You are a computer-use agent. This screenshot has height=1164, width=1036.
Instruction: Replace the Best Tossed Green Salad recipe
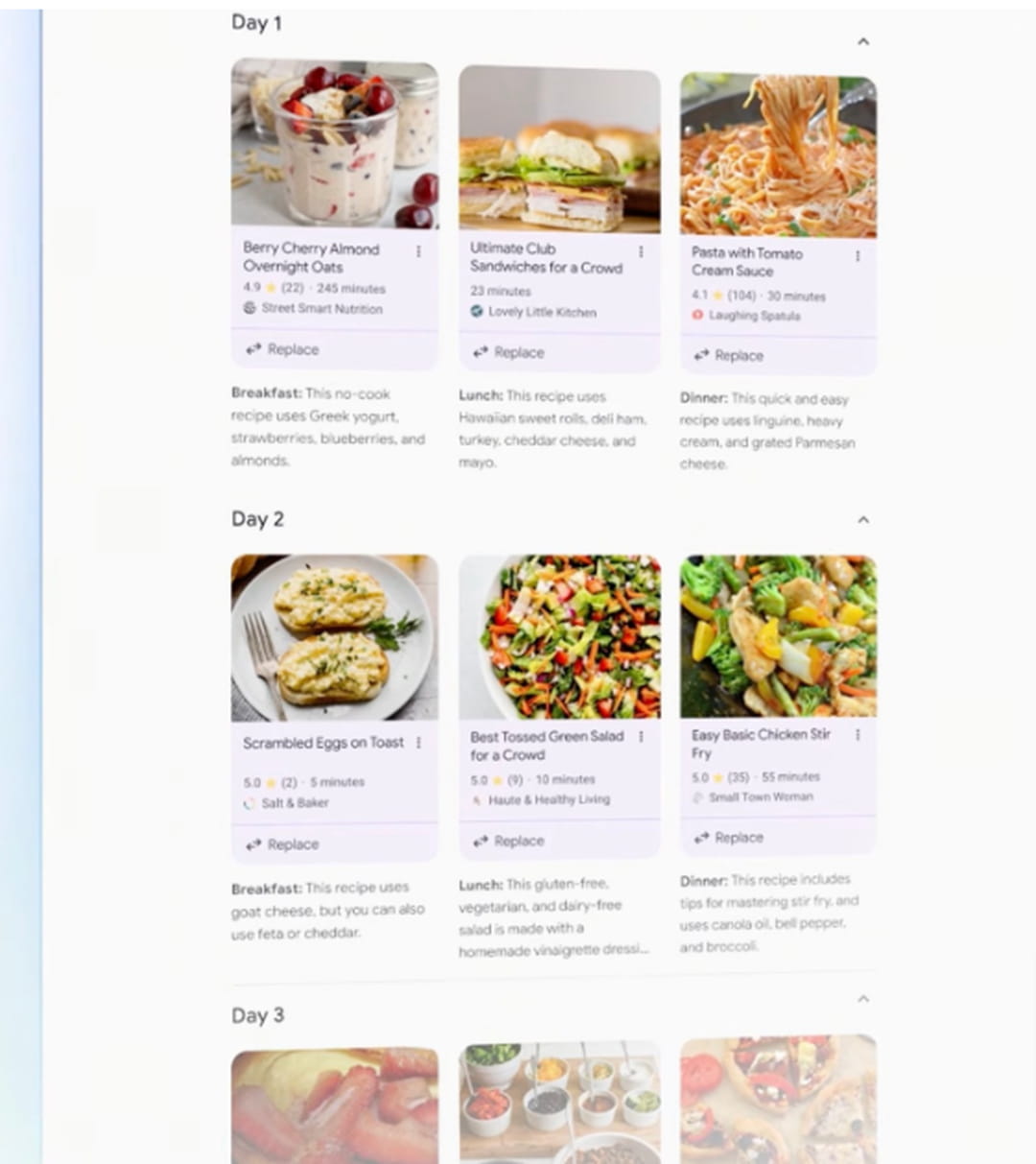coord(509,841)
